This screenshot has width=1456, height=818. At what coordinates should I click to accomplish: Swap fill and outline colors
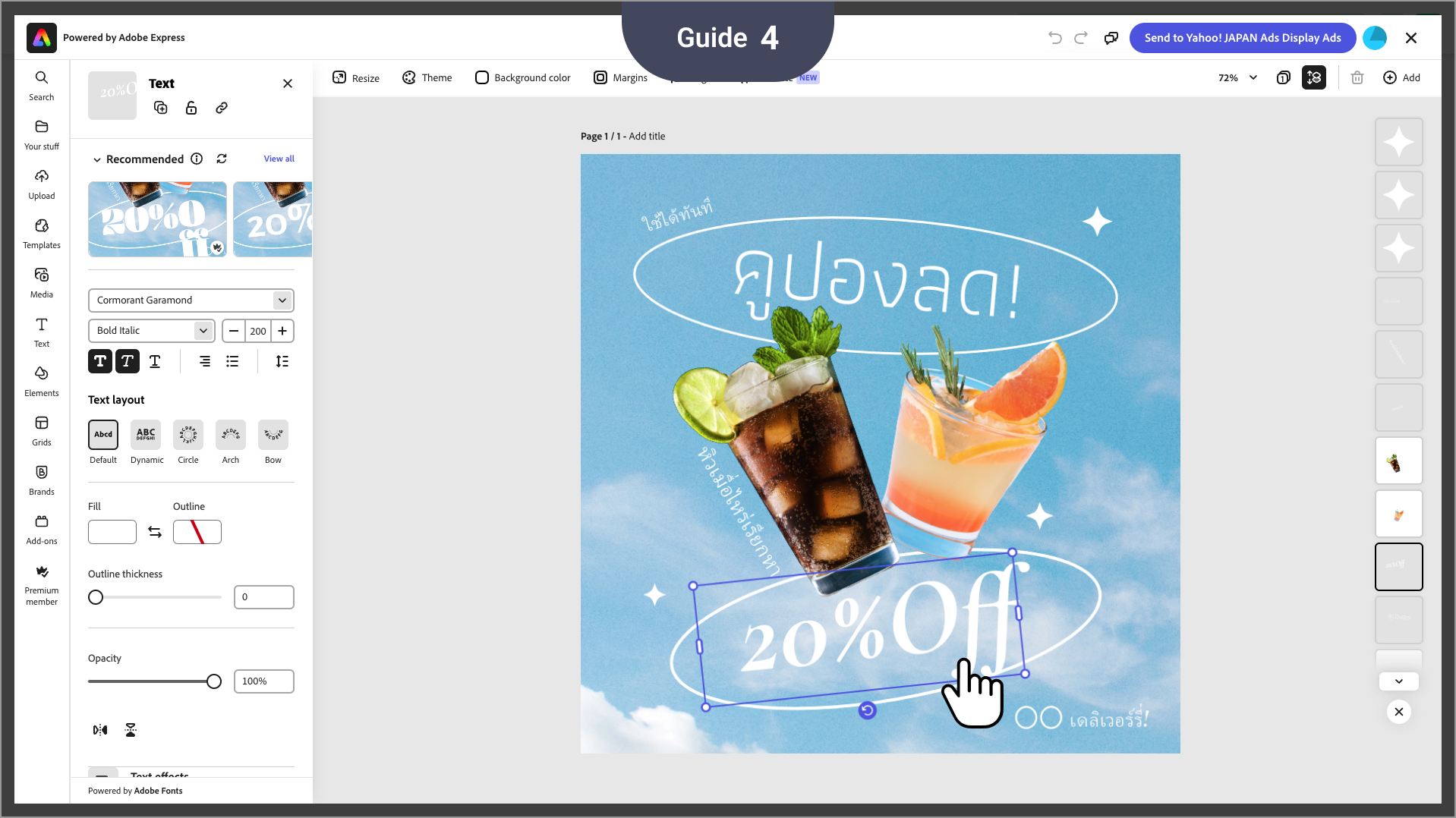(155, 532)
